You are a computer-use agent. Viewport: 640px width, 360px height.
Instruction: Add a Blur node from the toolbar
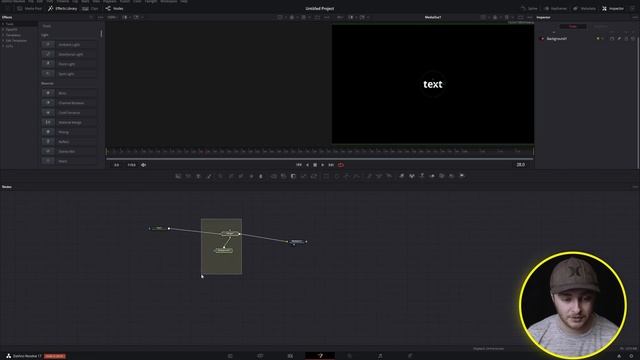(x=261, y=176)
